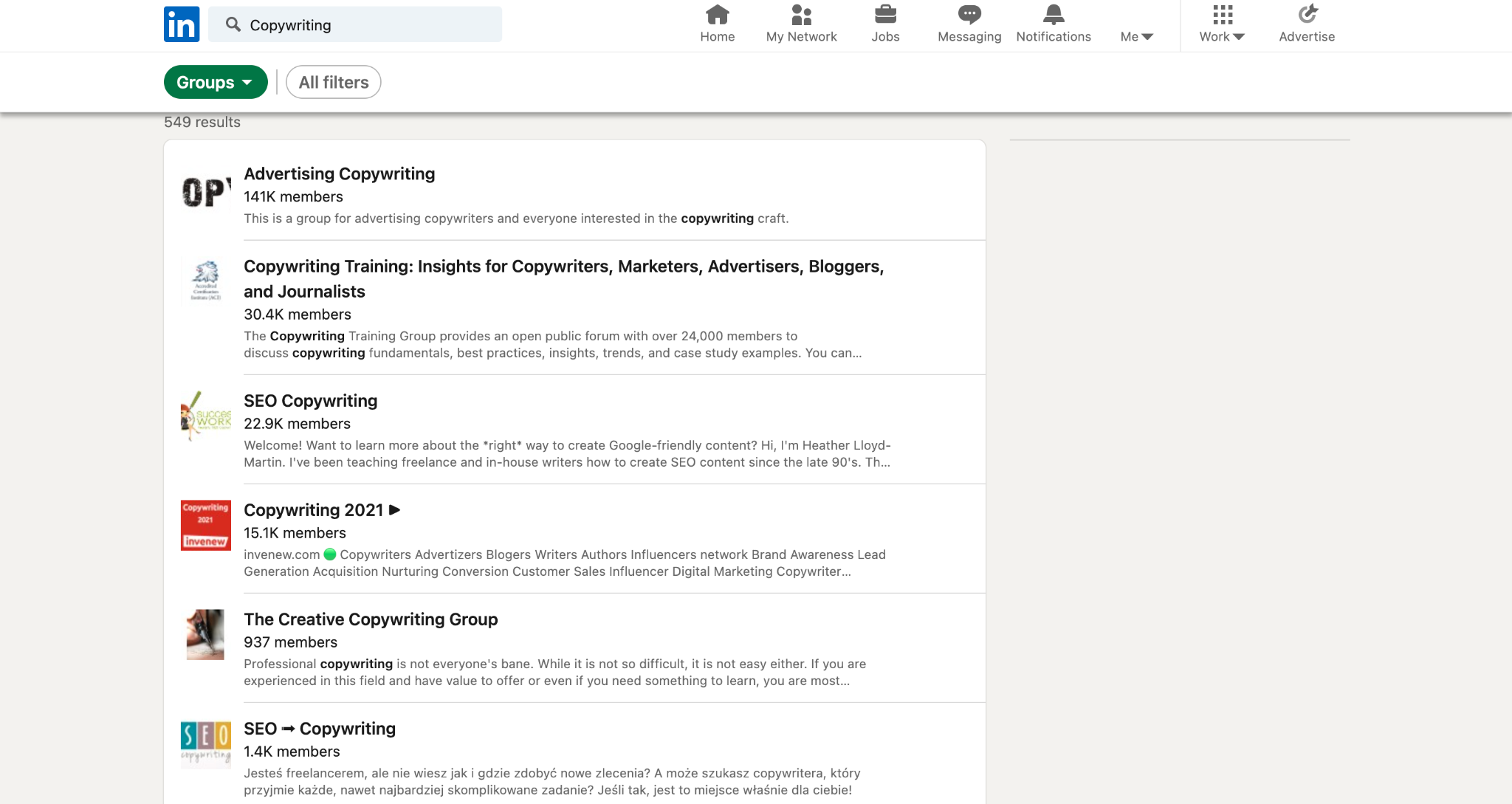Click the Copywriting 2021 group thumbnail

pos(205,525)
